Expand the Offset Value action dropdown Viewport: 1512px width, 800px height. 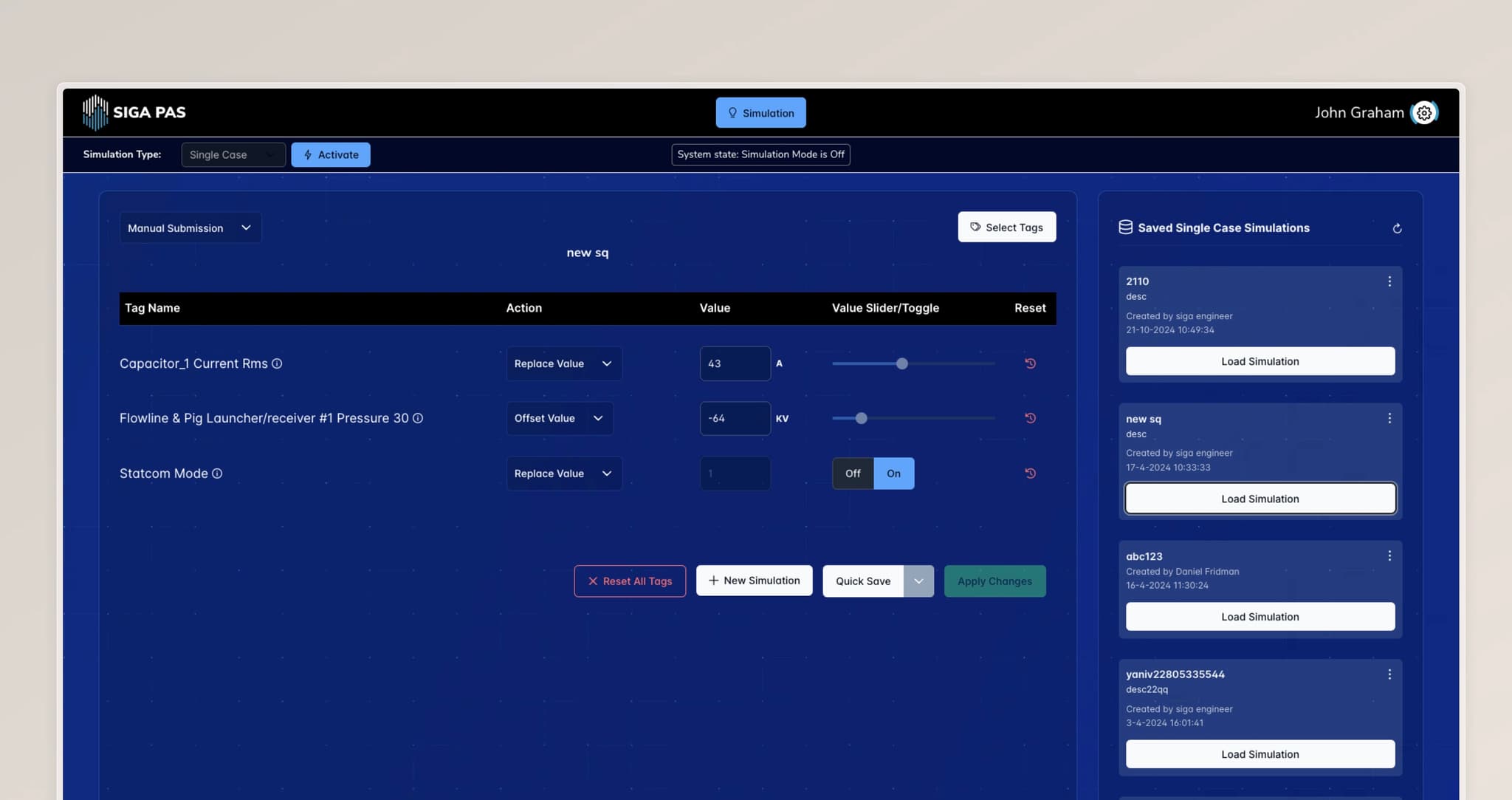coord(559,418)
